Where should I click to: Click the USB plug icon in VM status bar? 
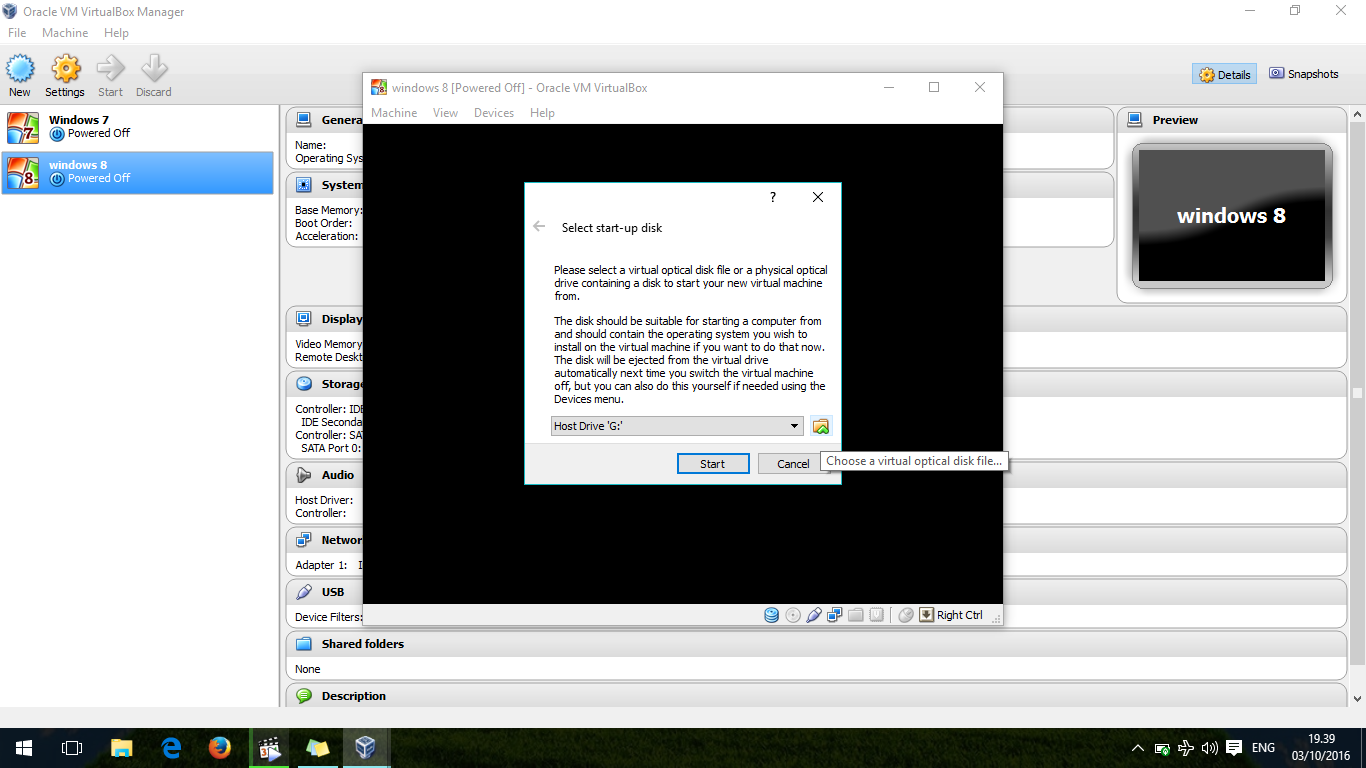click(814, 615)
